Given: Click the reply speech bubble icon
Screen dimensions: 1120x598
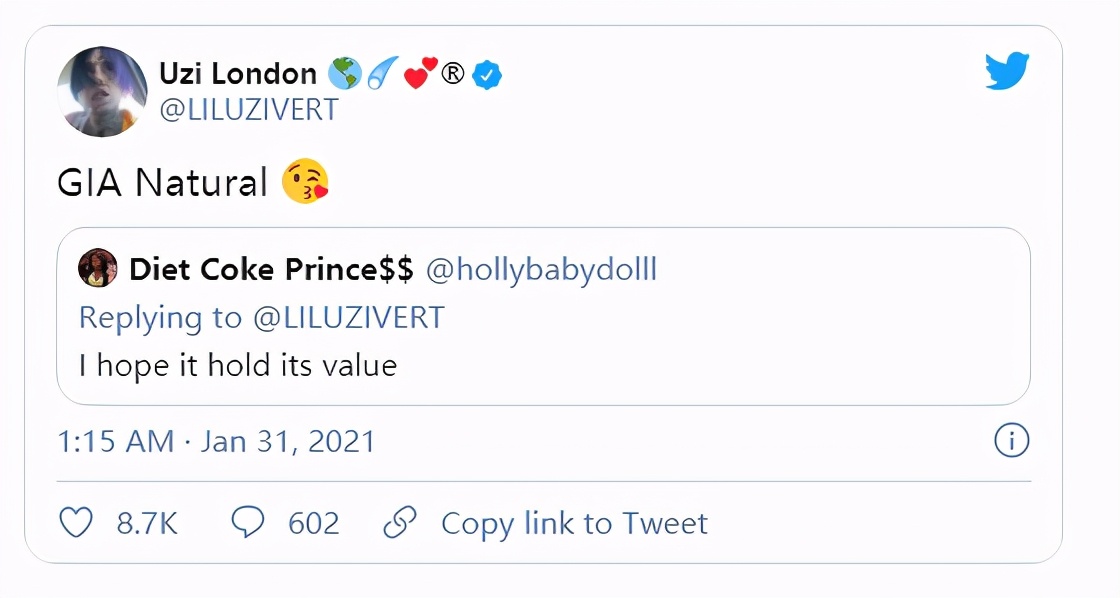Looking at the screenshot, I should 248,523.
